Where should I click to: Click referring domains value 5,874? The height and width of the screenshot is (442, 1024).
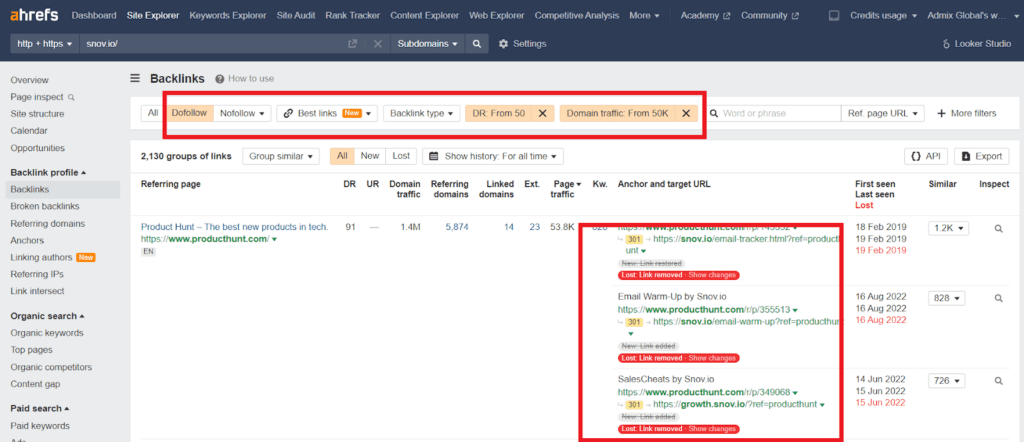pyautogui.click(x=455, y=227)
